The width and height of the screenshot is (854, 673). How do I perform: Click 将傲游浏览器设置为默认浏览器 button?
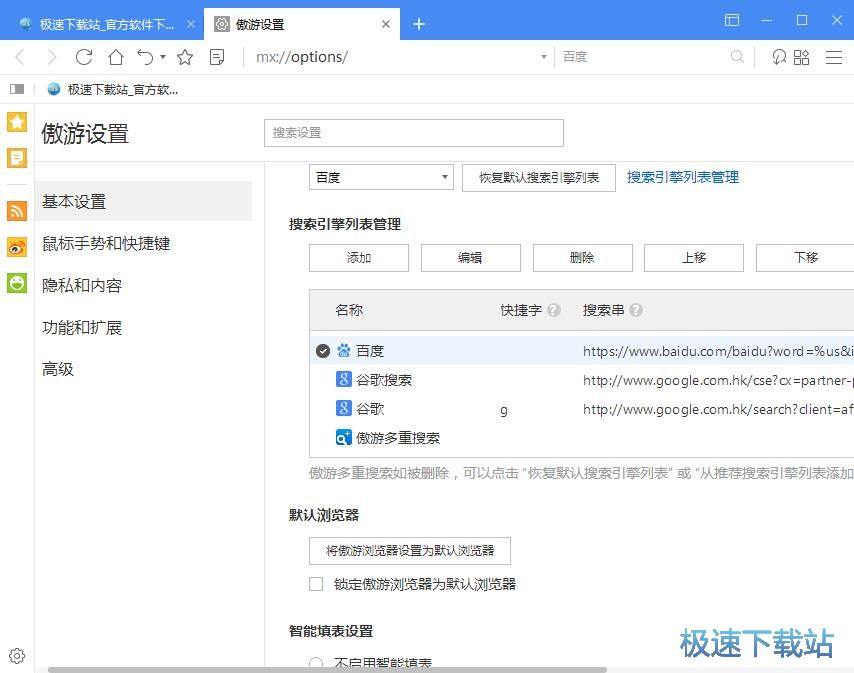410,550
